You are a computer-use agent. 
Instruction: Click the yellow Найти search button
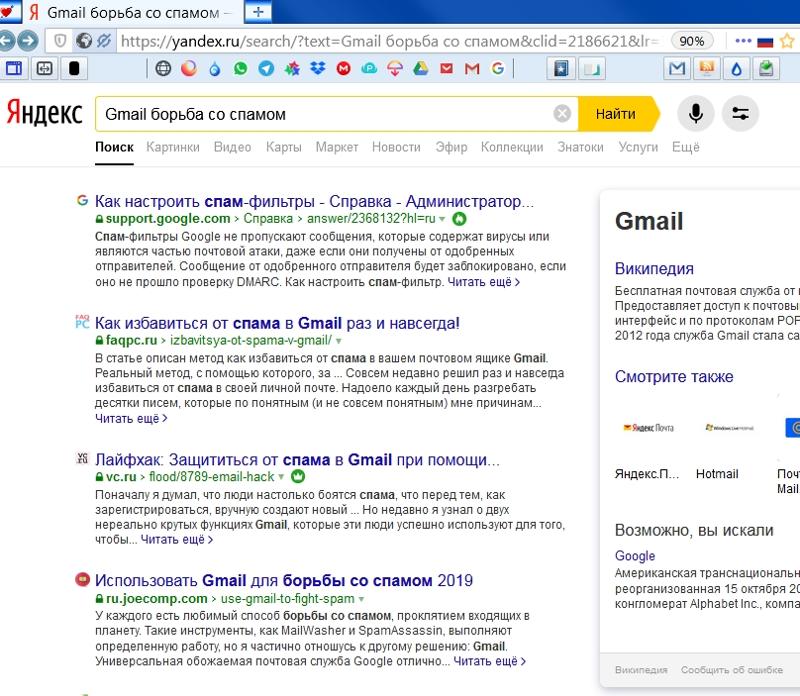coord(618,114)
